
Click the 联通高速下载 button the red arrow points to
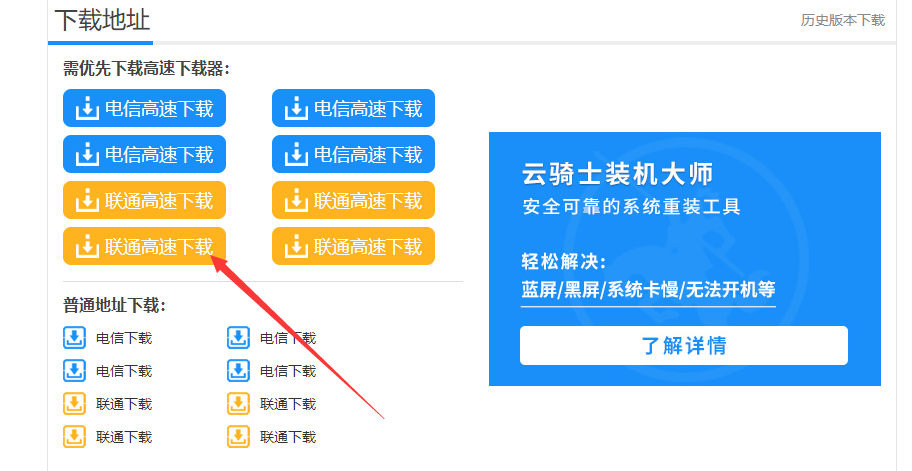[x=144, y=247]
